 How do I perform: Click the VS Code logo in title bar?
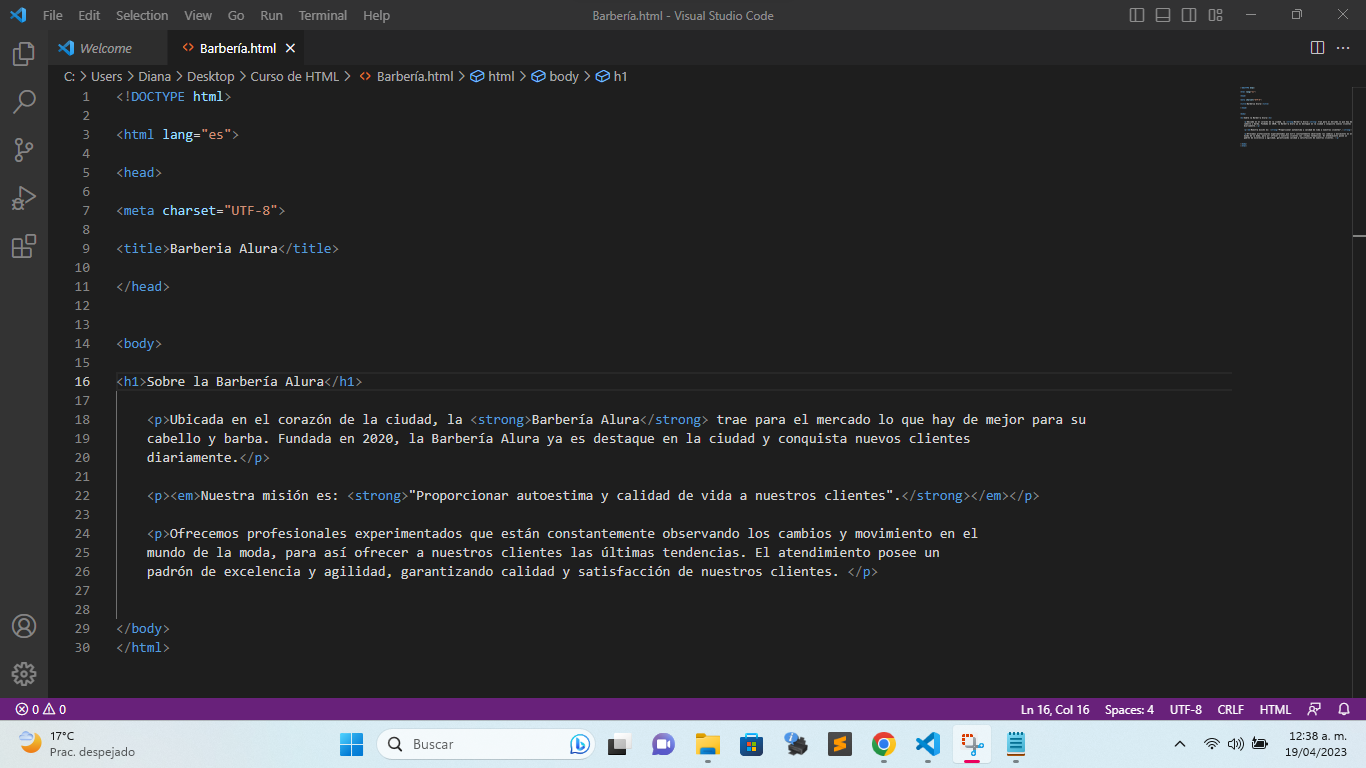coord(17,15)
